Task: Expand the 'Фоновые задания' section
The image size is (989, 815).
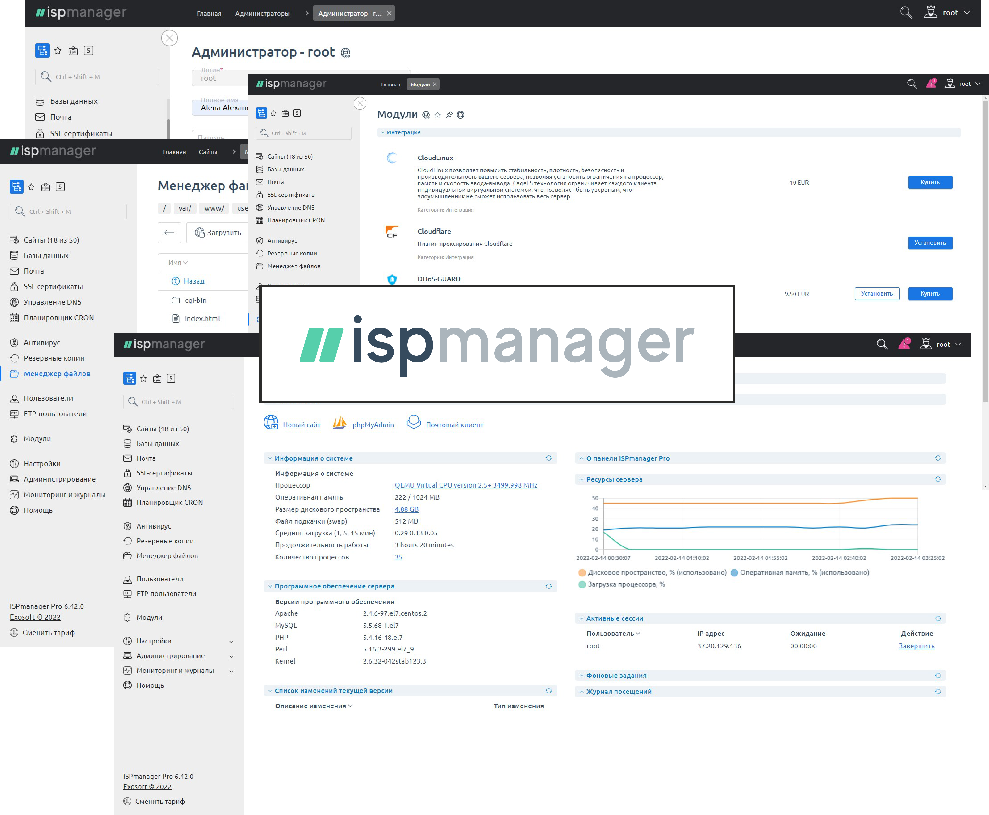Action: [x=582, y=676]
